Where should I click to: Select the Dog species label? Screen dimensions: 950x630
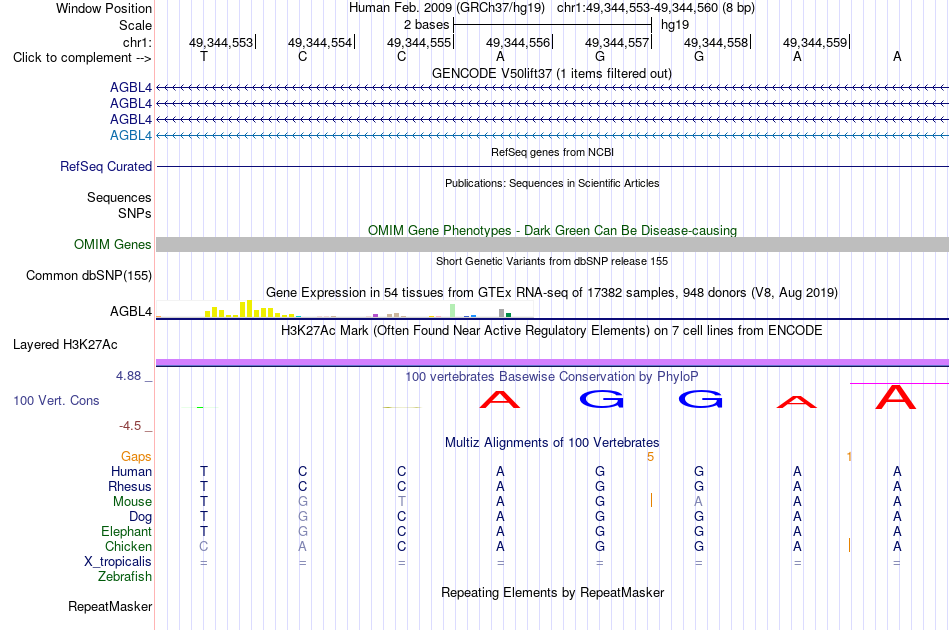point(140,517)
